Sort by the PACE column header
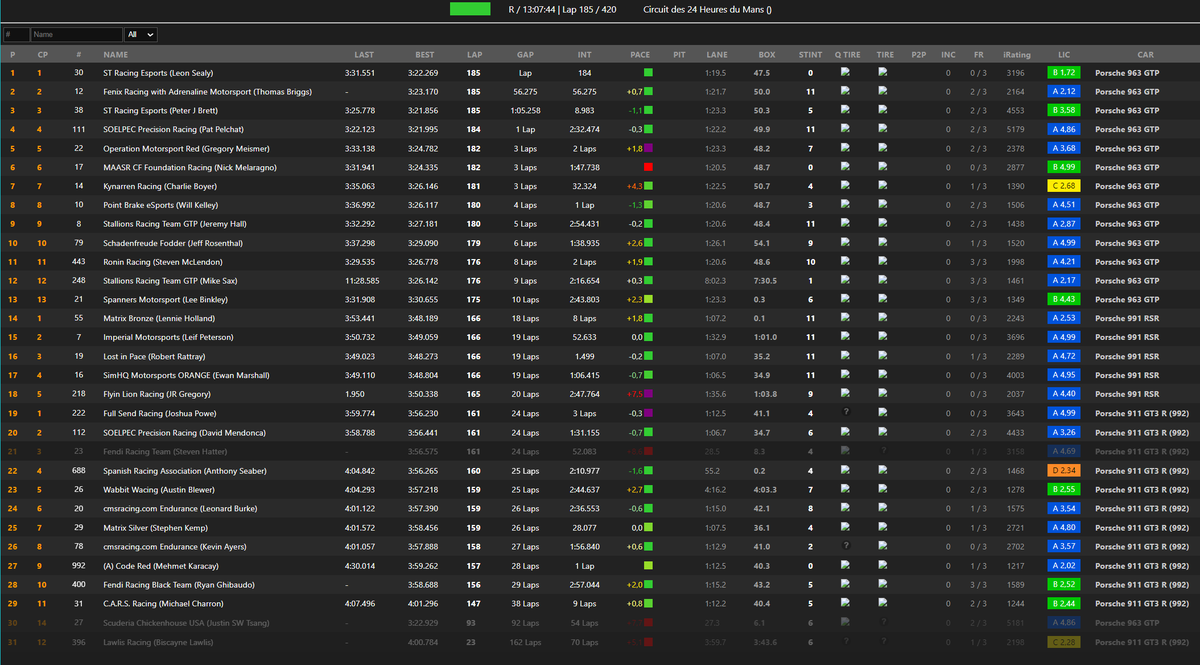The height and width of the screenshot is (665, 1200). tap(640, 54)
